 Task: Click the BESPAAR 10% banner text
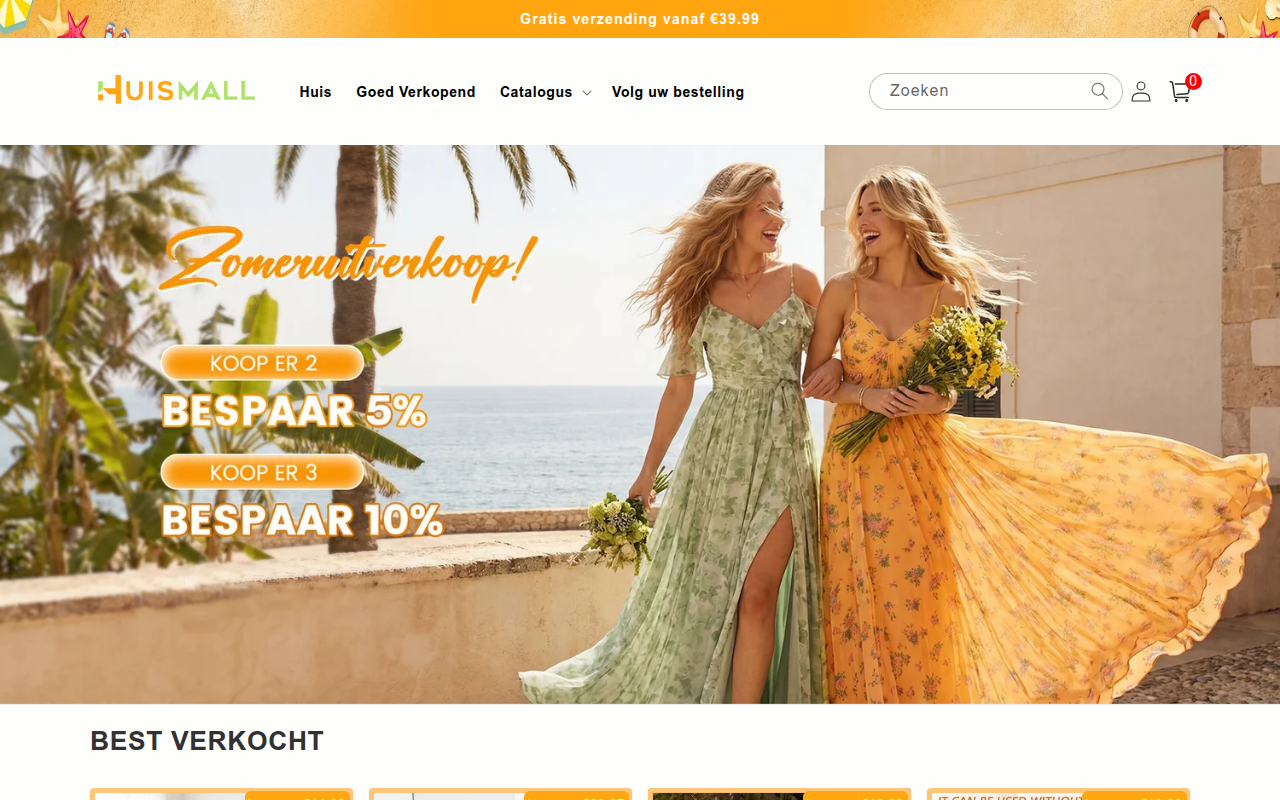point(302,520)
